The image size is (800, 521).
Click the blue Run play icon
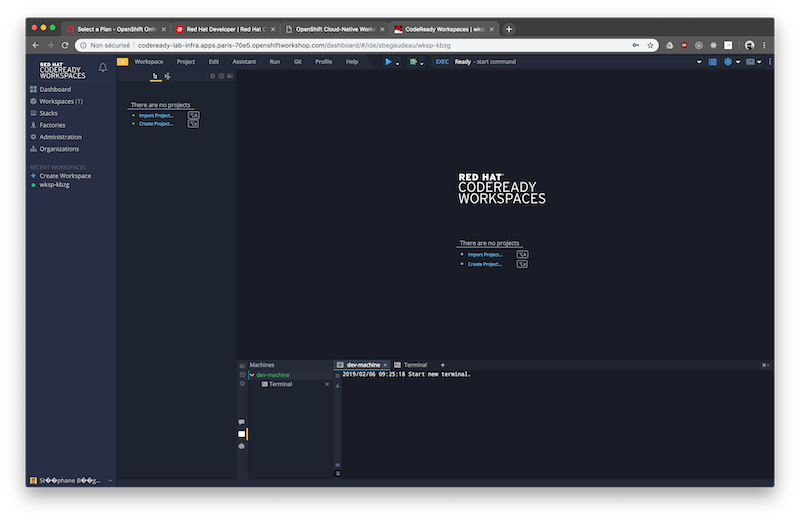(x=388, y=62)
